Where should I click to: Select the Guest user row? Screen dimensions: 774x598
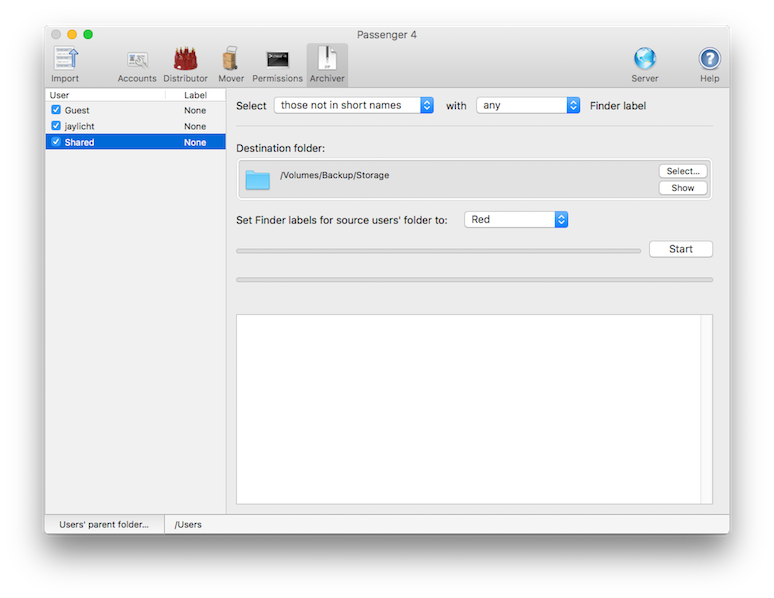pos(135,110)
